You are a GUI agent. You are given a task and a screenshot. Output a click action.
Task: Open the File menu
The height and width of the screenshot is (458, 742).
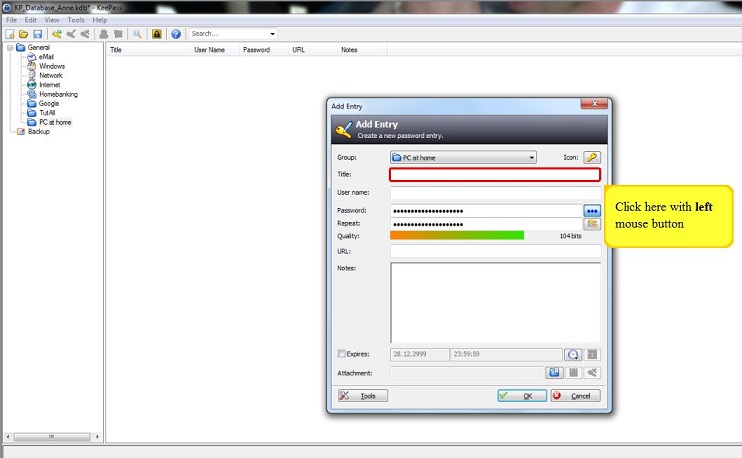(x=12, y=20)
